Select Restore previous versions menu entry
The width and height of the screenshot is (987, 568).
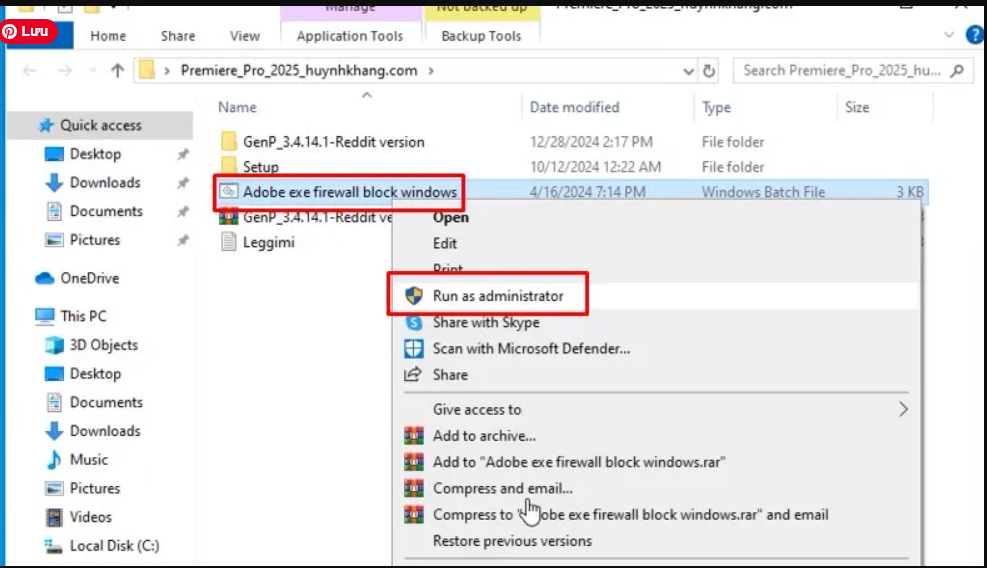(512, 541)
